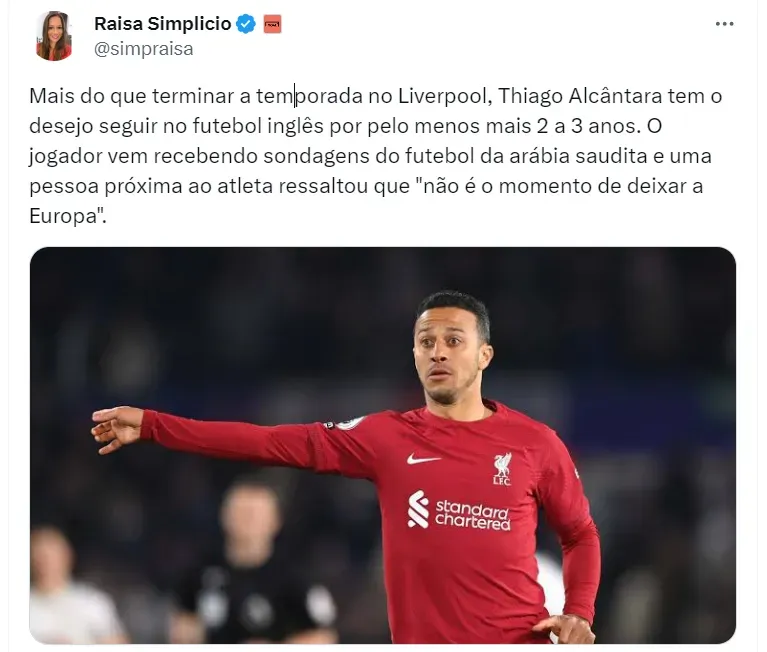Click the blurred referee in the background
767x652 pixels.
[x=249, y=562]
